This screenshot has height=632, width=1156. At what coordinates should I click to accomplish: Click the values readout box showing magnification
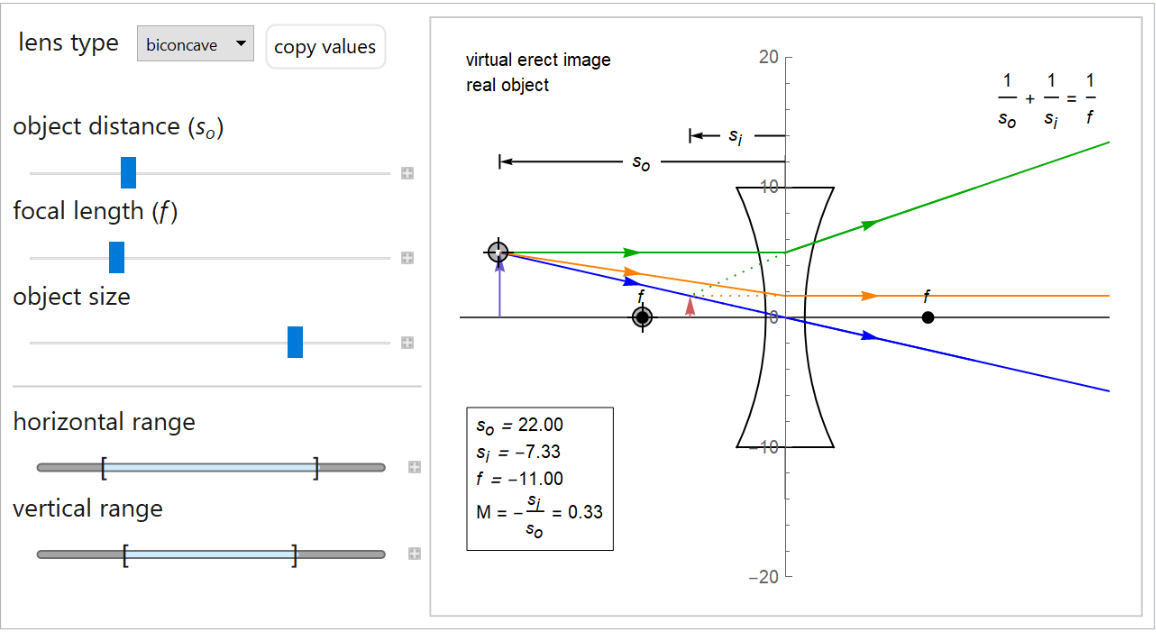[x=540, y=478]
